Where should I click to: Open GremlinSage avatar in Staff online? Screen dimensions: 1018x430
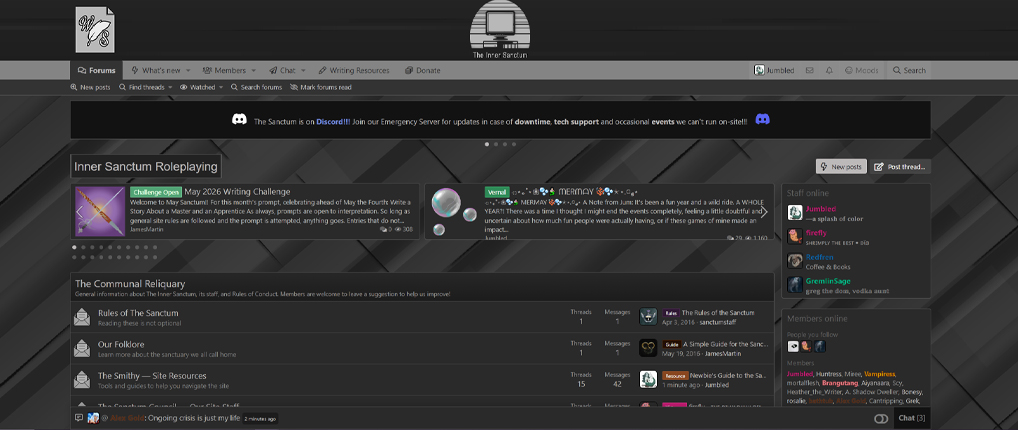coord(795,285)
